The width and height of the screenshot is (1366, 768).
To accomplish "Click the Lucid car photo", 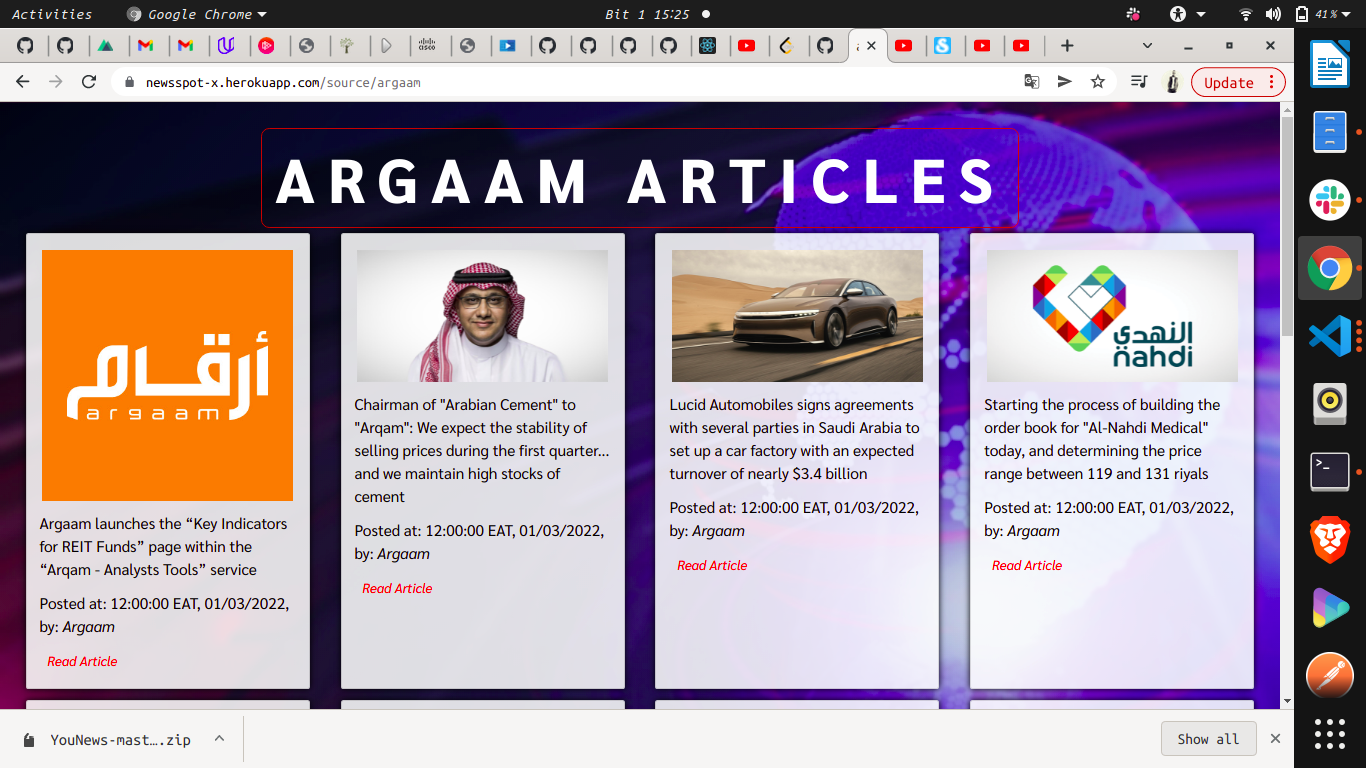I will coord(797,316).
